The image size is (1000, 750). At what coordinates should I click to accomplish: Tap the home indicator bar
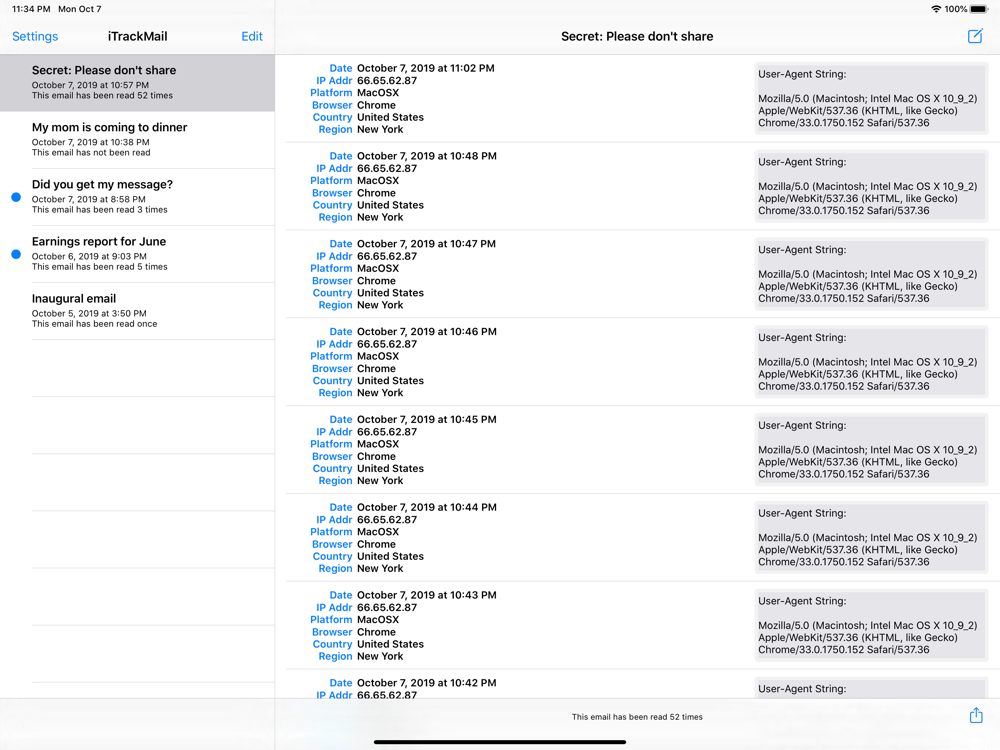[x=500, y=742]
